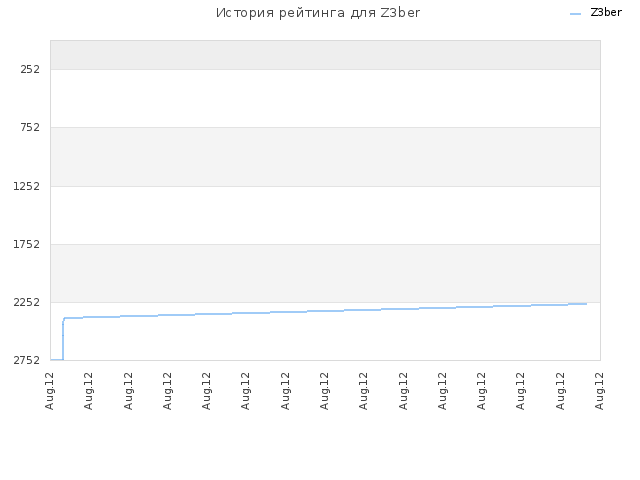Select the white band between 252 and 752
The image size is (640, 480).
pos(325,98)
